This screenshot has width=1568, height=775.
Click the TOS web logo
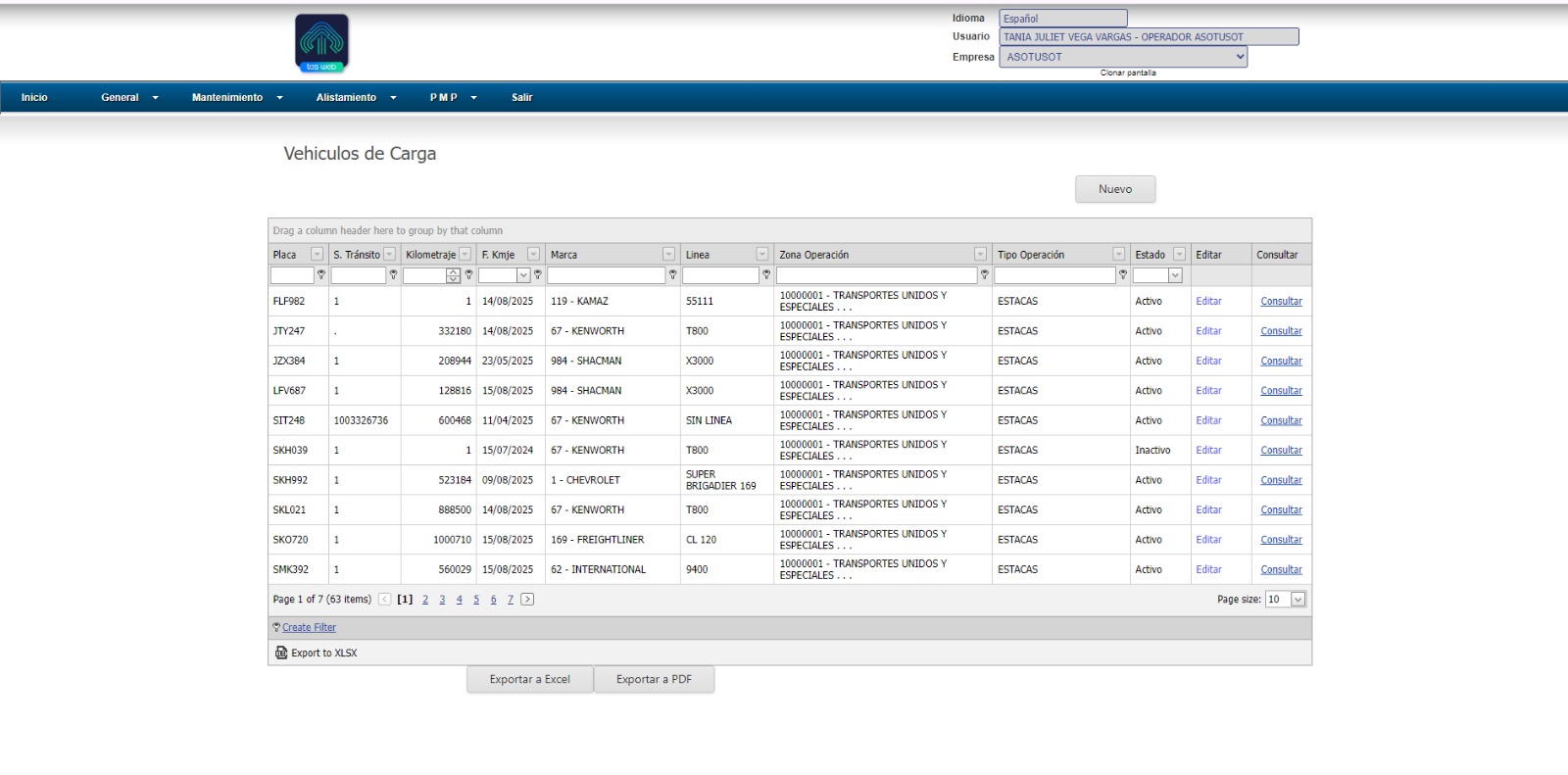(321, 43)
